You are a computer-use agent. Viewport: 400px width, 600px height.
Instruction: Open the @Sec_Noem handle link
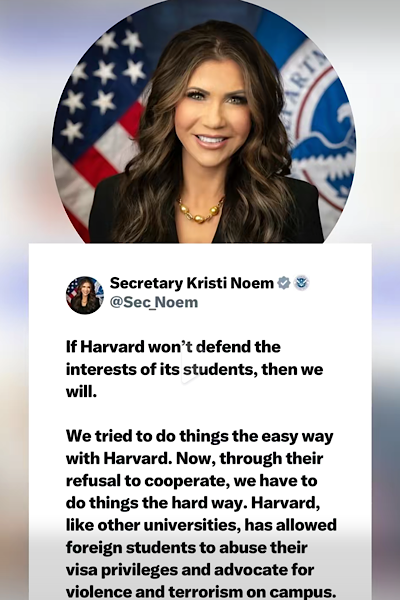[154, 302]
